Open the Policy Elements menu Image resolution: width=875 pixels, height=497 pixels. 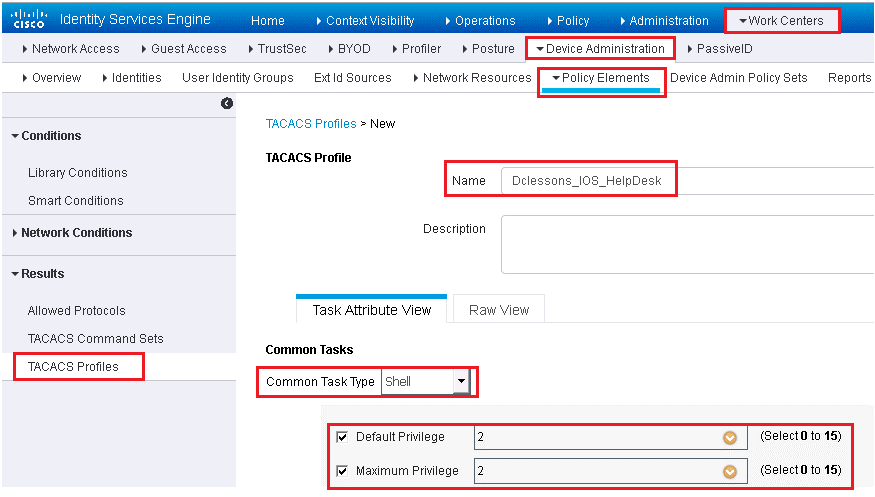coord(601,78)
